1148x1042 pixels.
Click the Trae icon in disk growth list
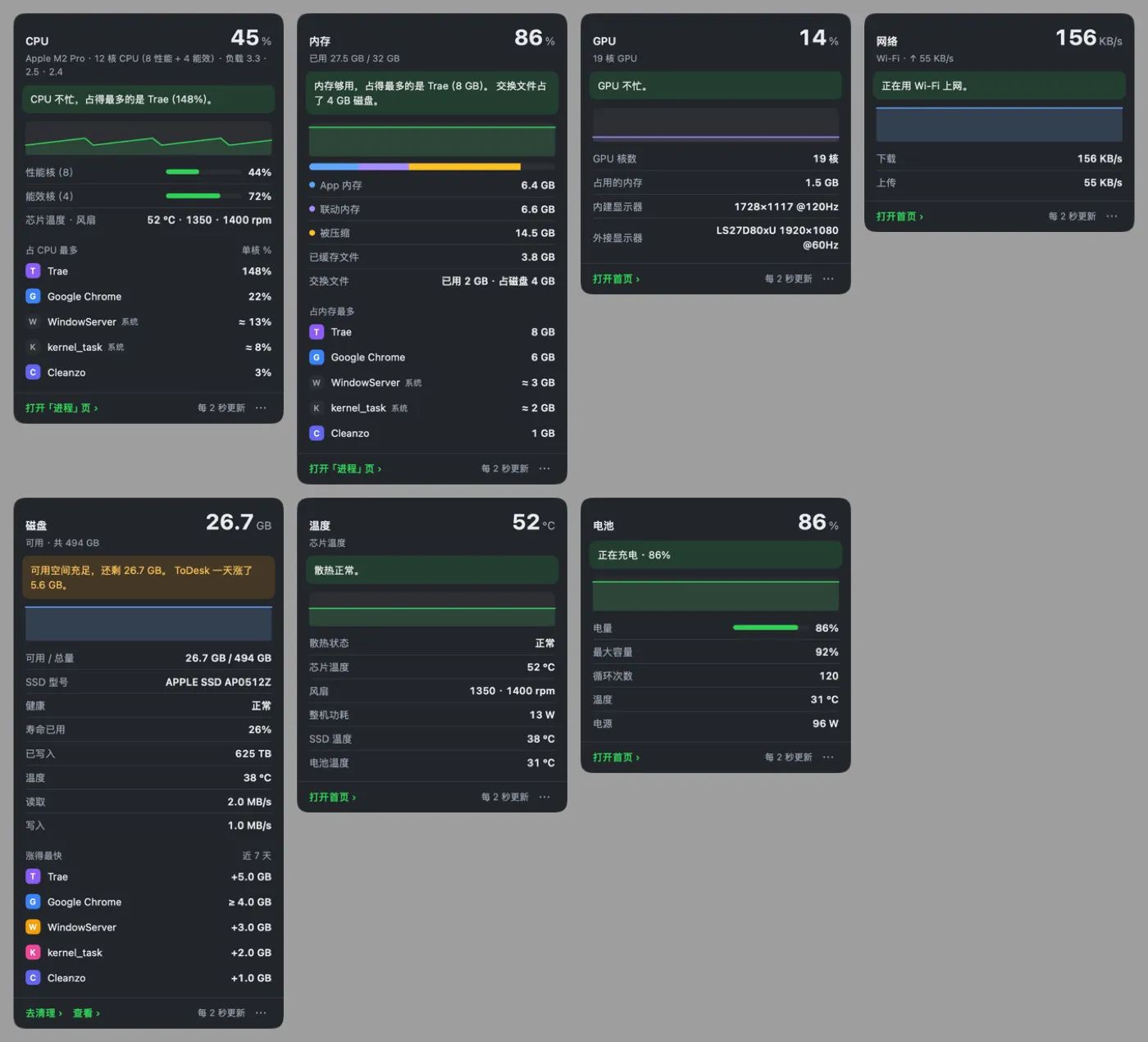(33, 877)
